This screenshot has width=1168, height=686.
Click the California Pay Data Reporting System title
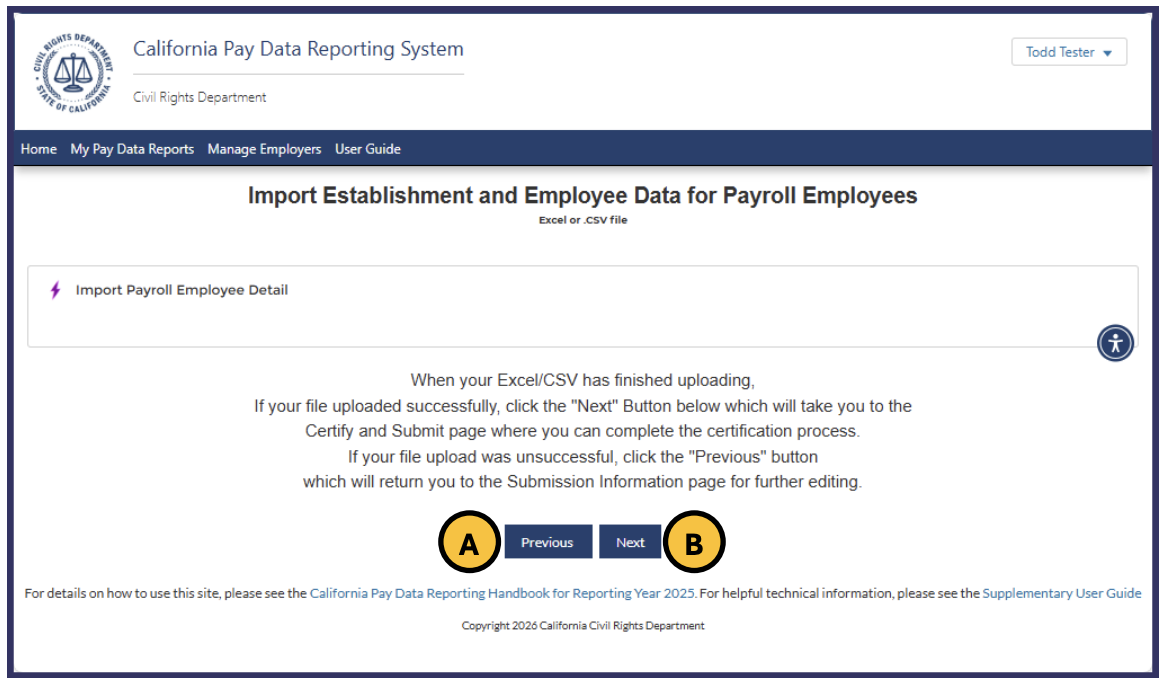(x=299, y=49)
